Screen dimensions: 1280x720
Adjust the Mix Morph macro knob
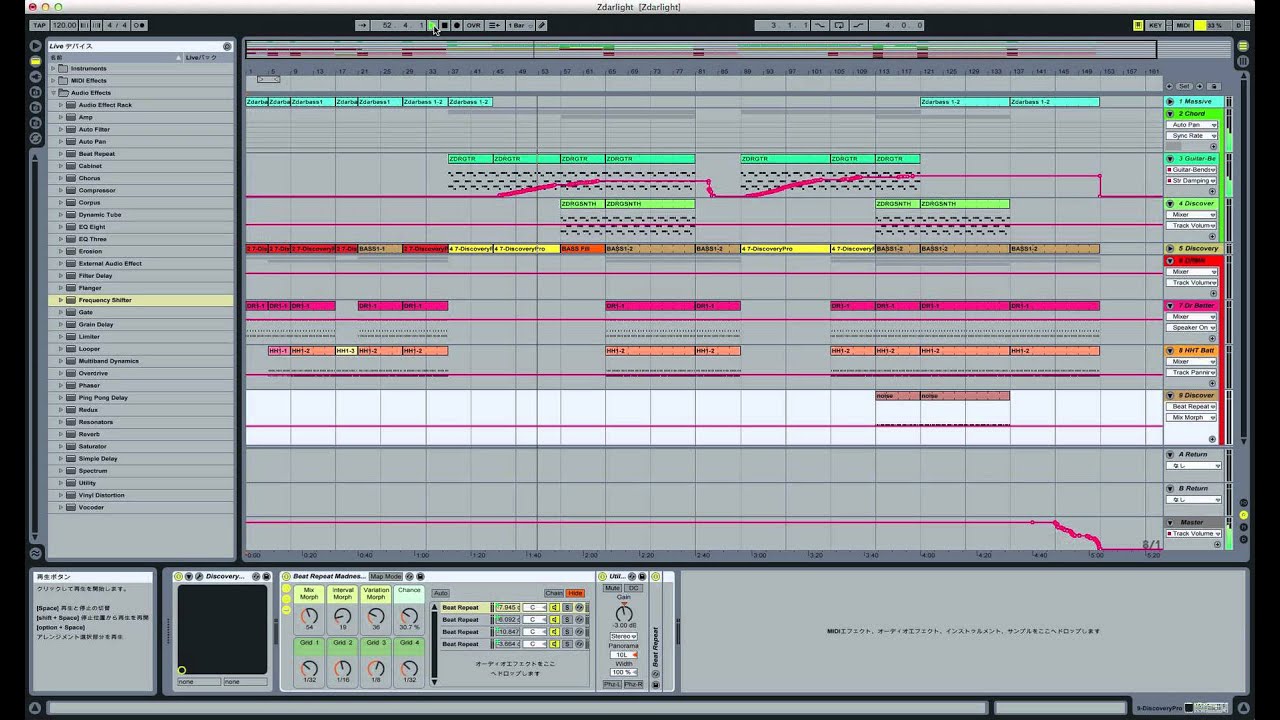pyautogui.click(x=309, y=616)
